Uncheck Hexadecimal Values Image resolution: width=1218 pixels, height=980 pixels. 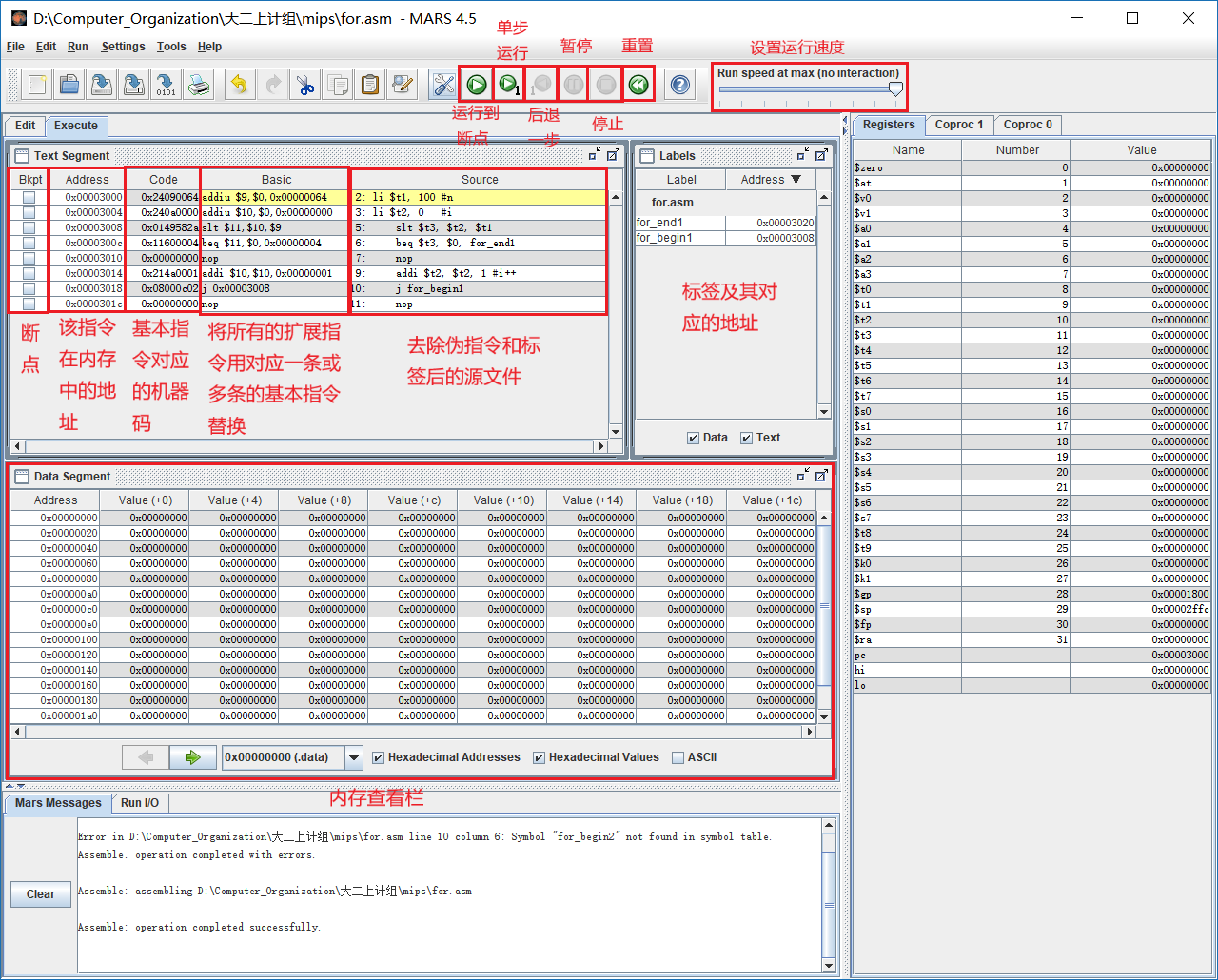click(539, 757)
